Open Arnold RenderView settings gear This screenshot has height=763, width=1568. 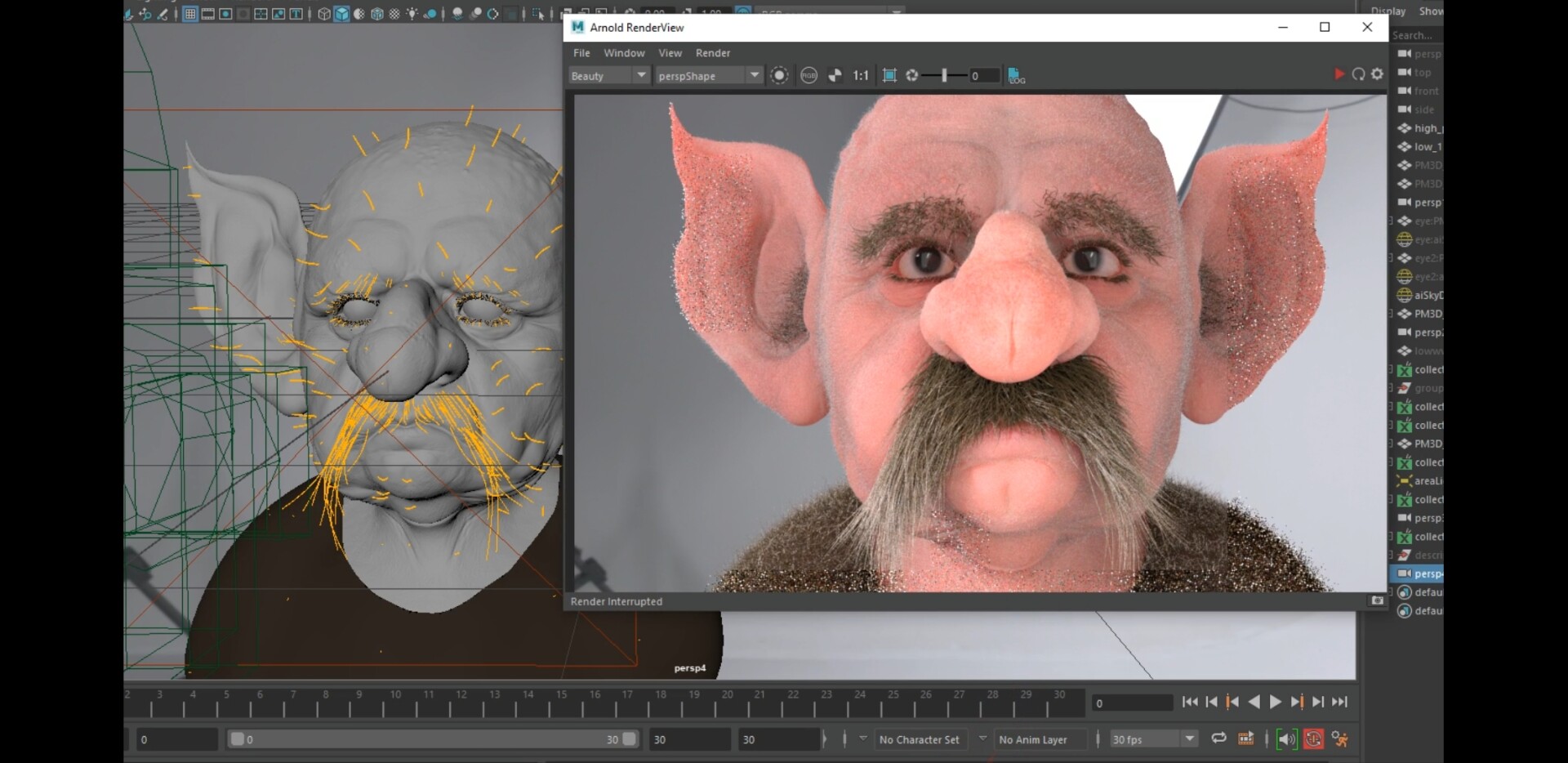tap(1378, 74)
